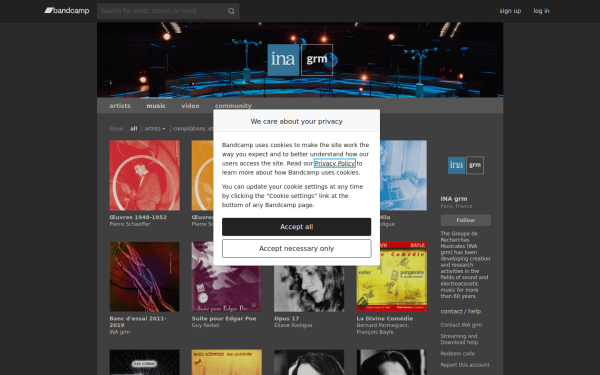Open La Divine Comédie album cover

tap(391, 277)
